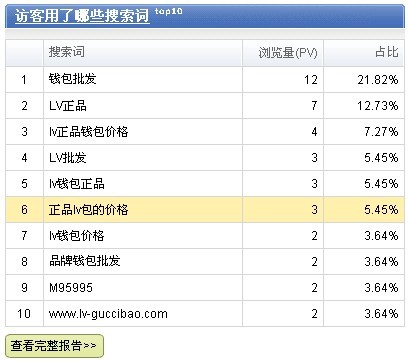
Task: Select the search term 钱包批发
Action: click(72, 79)
